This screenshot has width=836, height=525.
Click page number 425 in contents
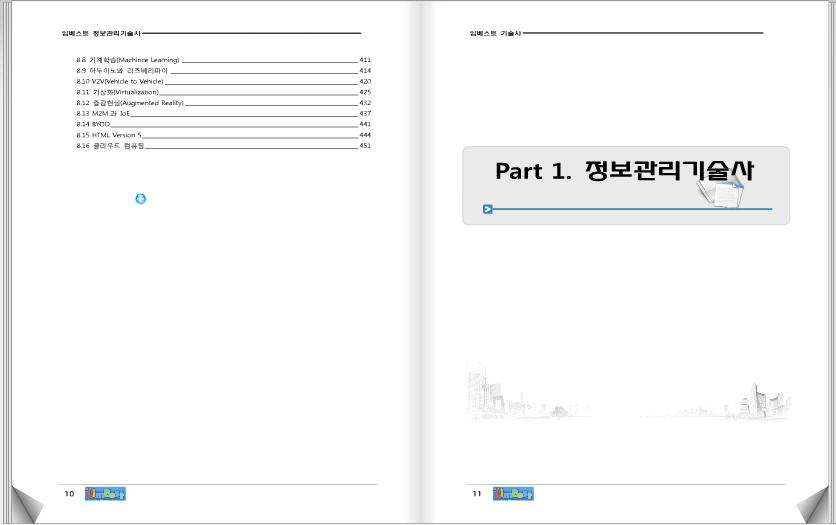[x=365, y=92]
